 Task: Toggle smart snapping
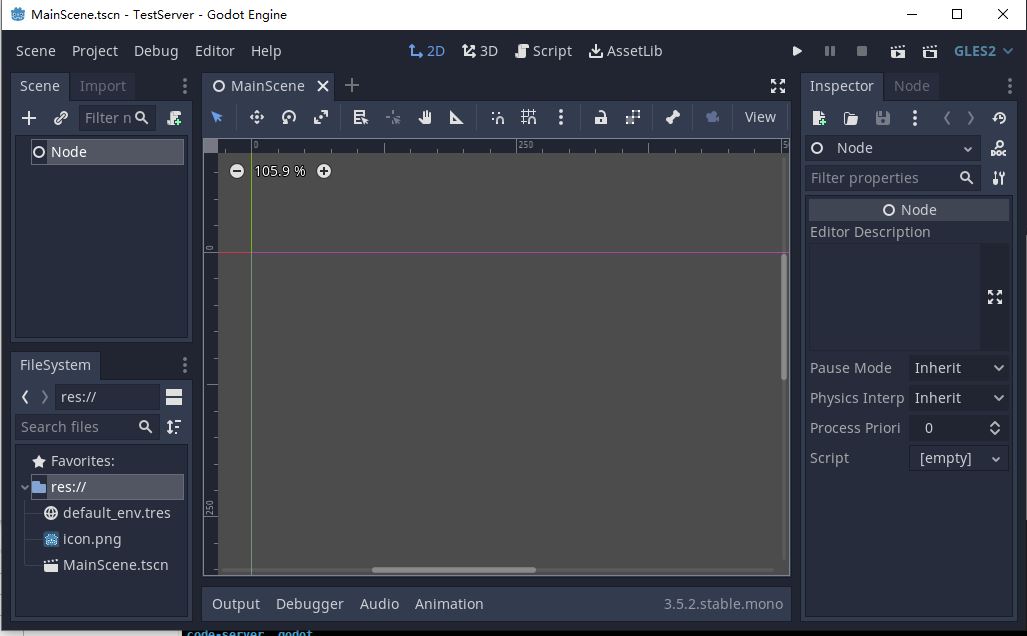click(497, 117)
